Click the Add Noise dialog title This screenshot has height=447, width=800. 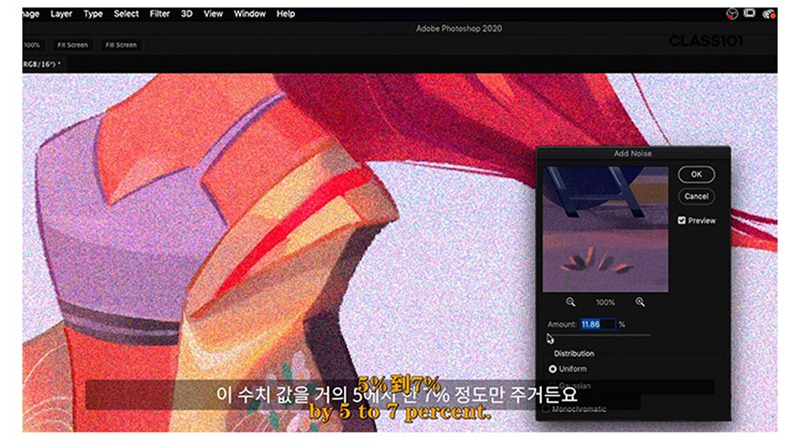click(x=633, y=153)
